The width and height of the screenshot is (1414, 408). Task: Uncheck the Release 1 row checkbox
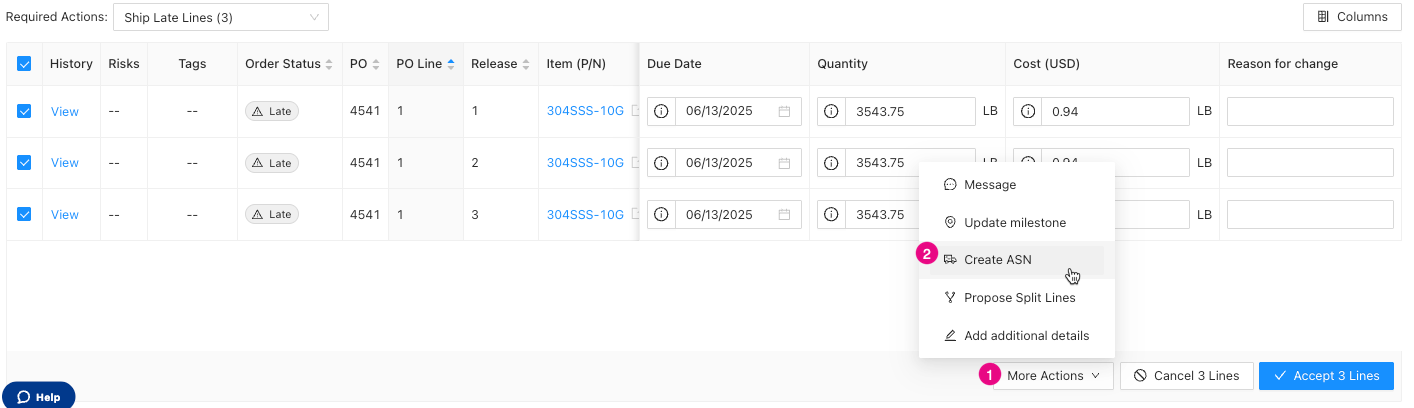(x=25, y=112)
